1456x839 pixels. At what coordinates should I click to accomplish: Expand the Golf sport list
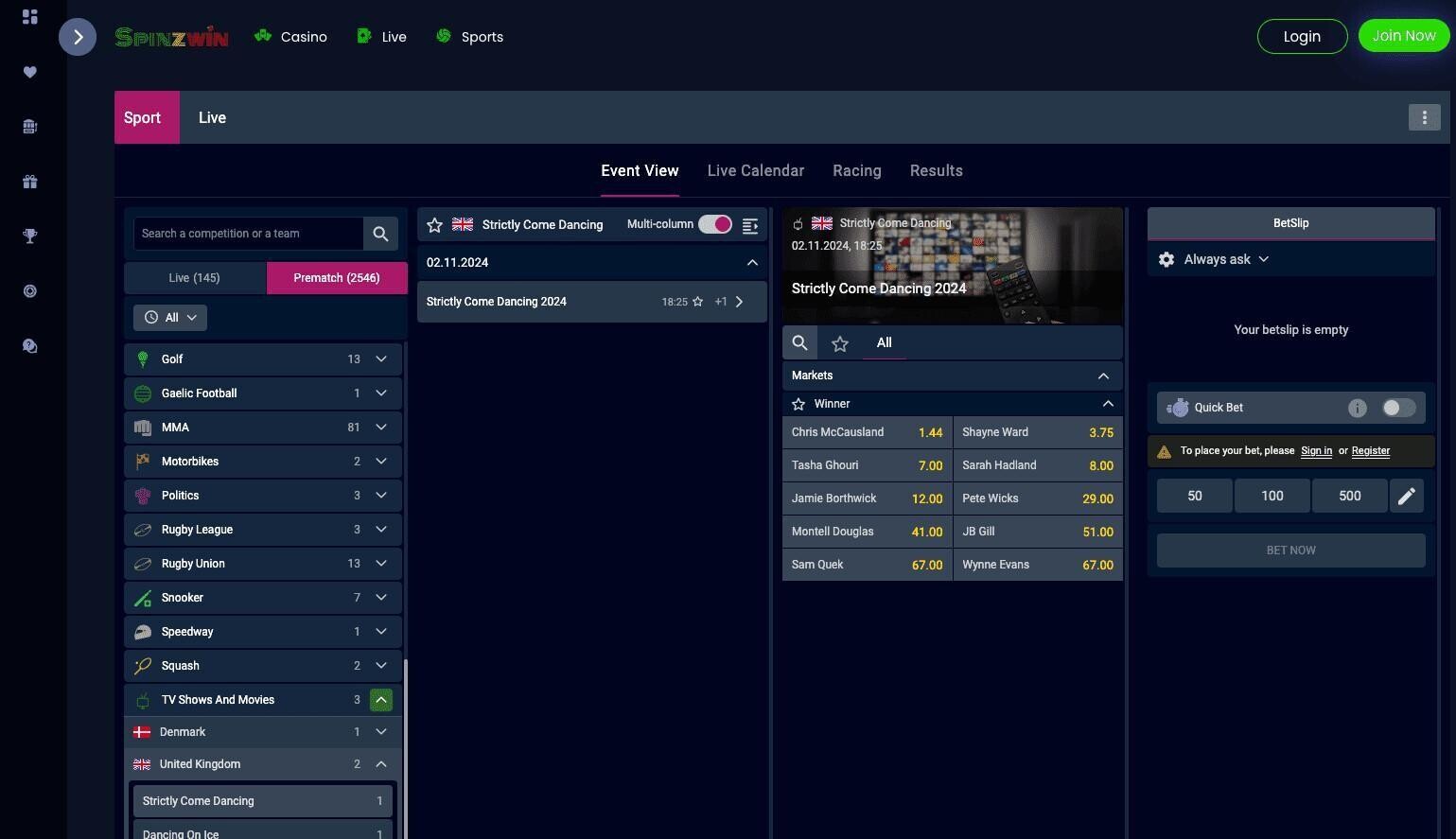coord(381,359)
